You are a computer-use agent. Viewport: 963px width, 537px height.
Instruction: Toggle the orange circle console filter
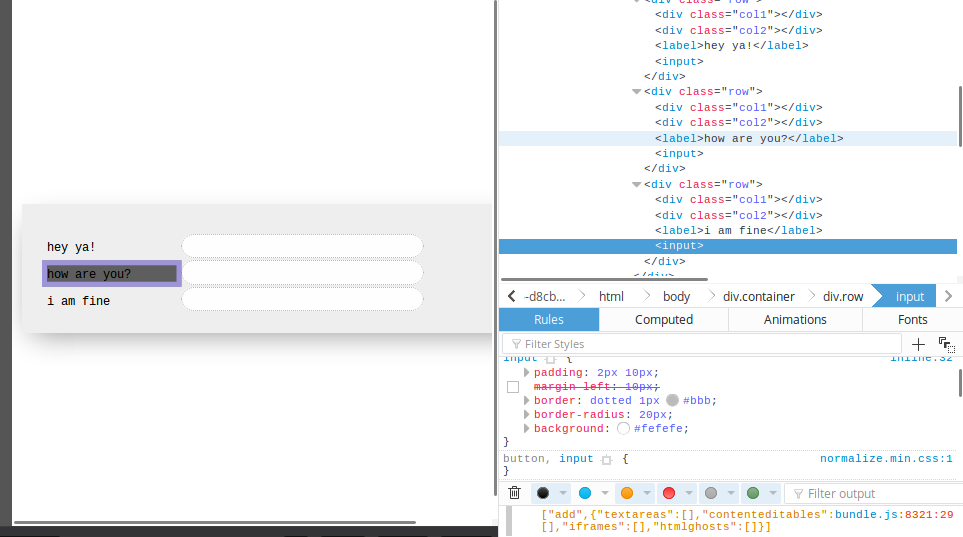pyautogui.click(x=627, y=493)
